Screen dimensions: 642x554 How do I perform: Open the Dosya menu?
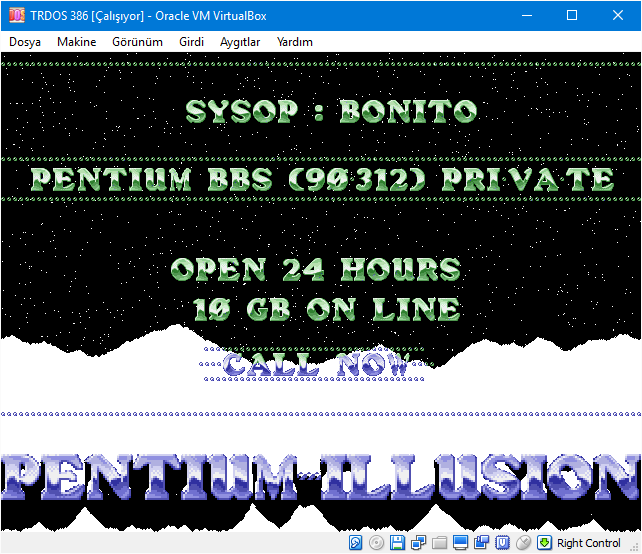[x=25, y=42]
